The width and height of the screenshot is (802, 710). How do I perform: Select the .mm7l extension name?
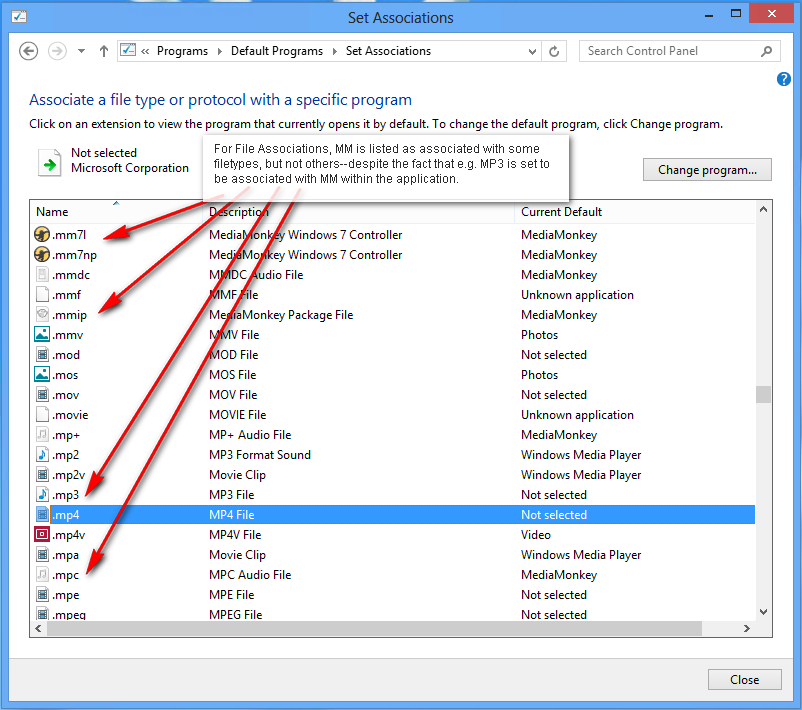(69, 235)
